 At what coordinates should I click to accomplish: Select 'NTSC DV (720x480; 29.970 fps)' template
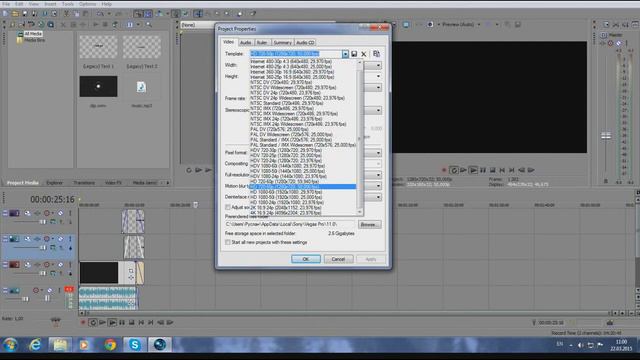click(303, 82)
